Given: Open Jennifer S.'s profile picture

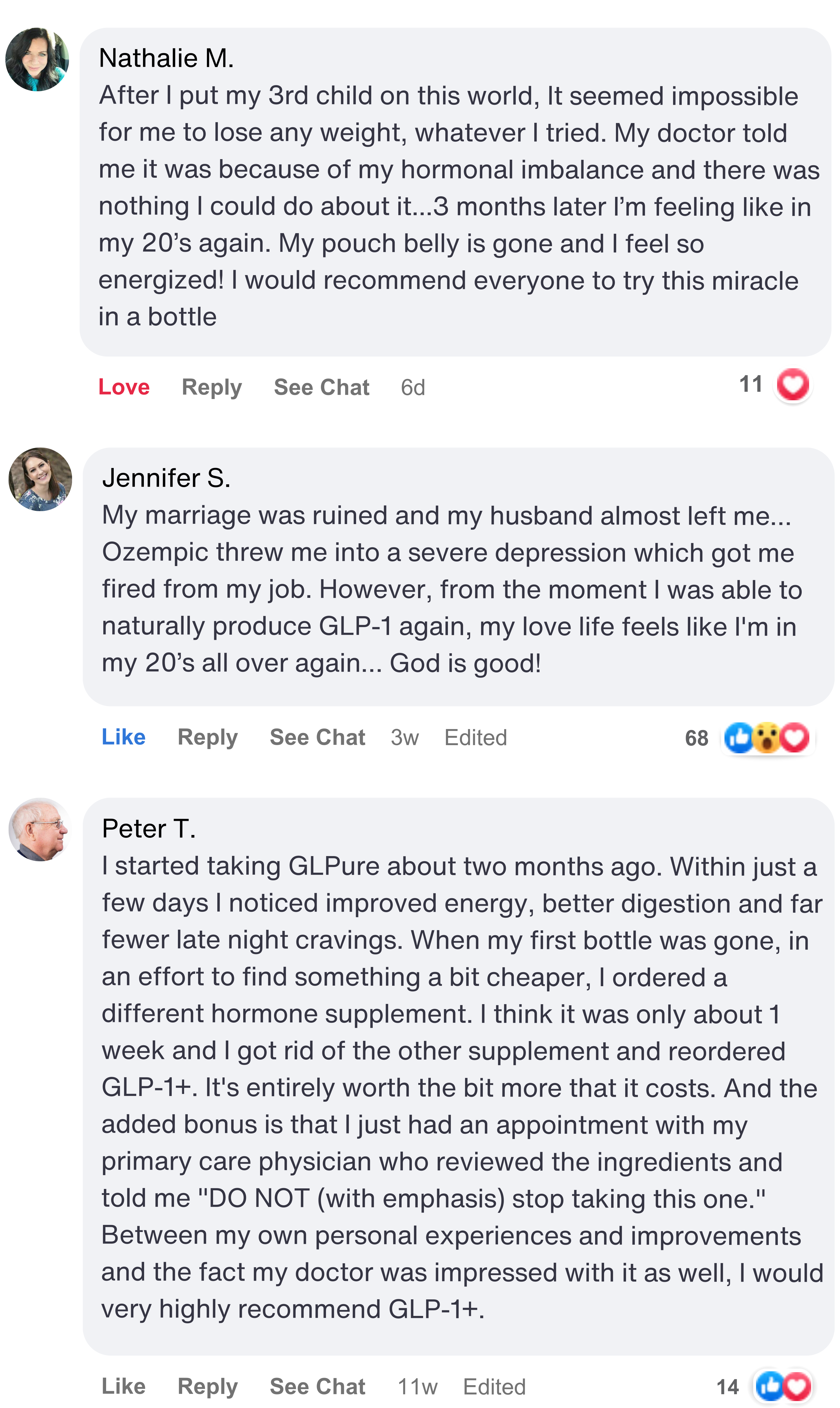Looking at the screenshot, I should [40, 480].
